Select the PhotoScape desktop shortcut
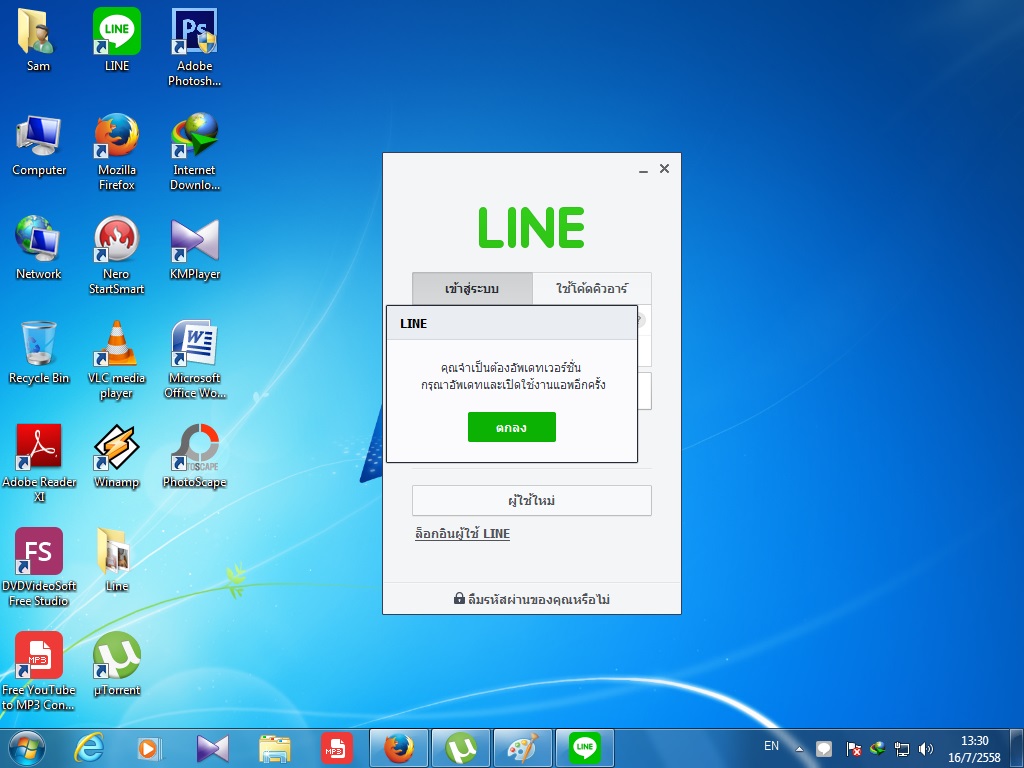The image size is (1024, 768). click(x=195, y=456)
